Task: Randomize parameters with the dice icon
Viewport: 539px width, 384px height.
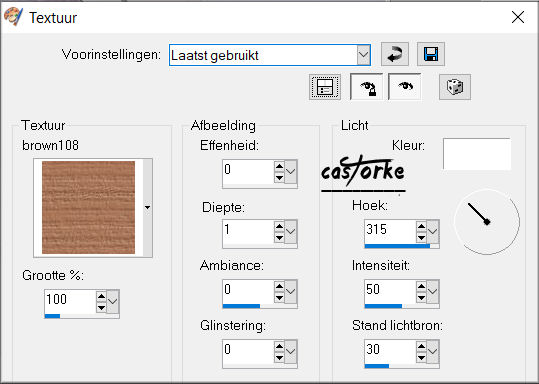Action: point(455,87)
